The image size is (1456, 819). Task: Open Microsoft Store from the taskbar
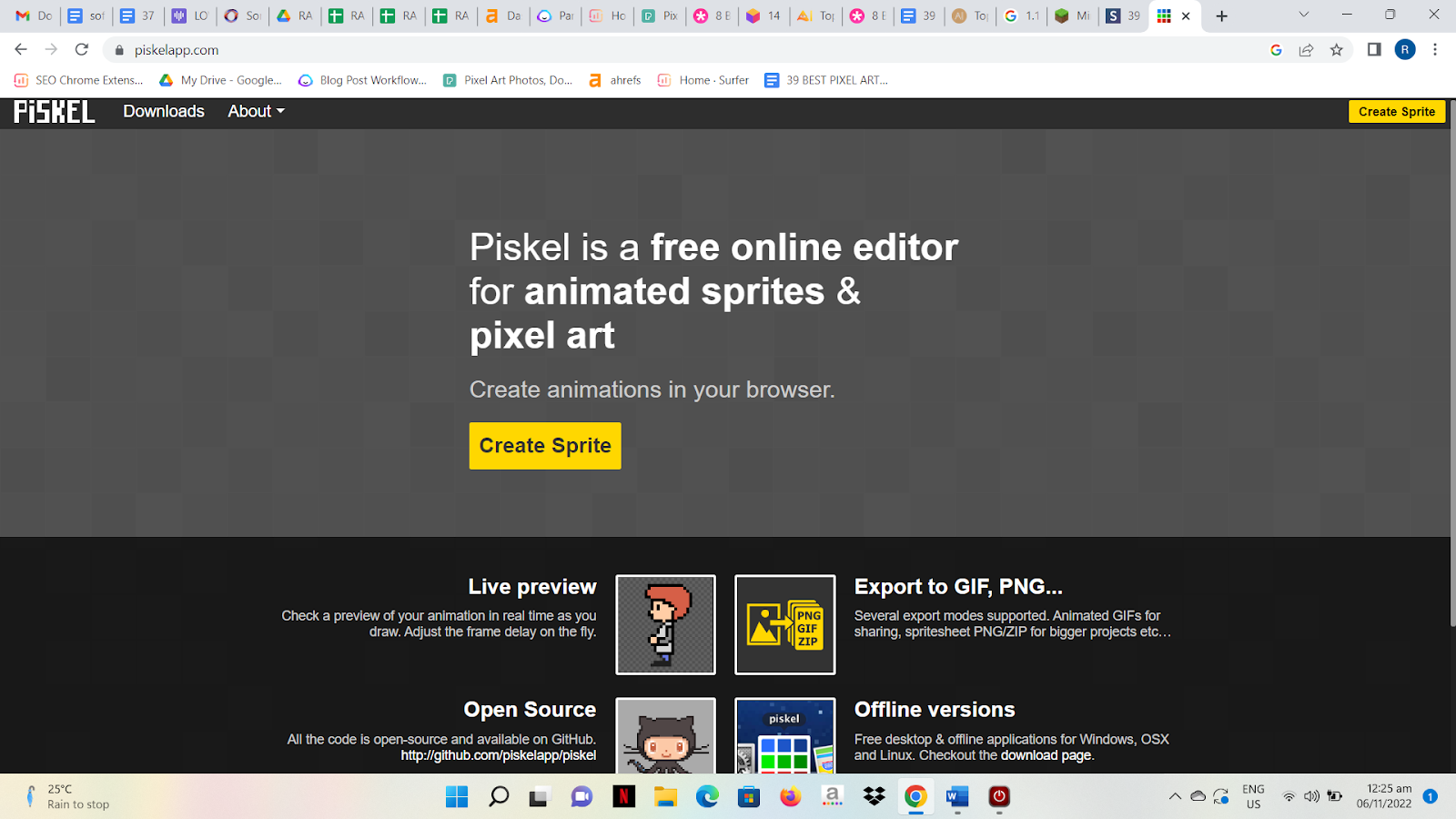[x=749, y=797]
